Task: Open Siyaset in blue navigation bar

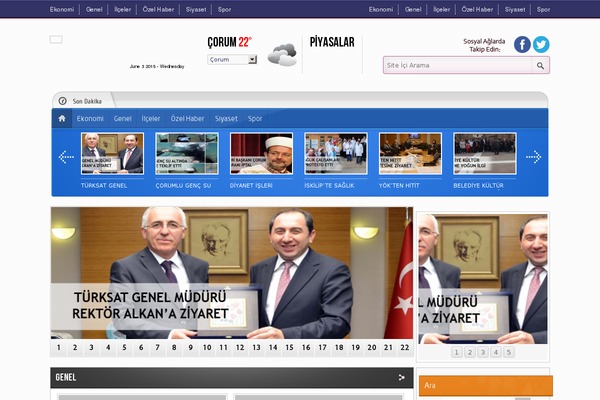Action: (x=226, y=119)
